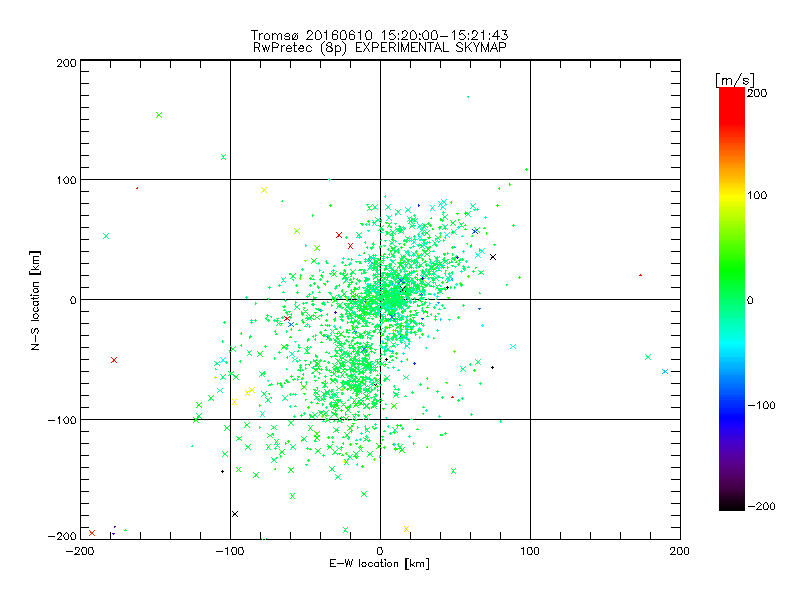Viewport: 800px width, 600px height.
Task: Select the red X marker at the bottom-left plot corner
Action: [x=92, y=533]
